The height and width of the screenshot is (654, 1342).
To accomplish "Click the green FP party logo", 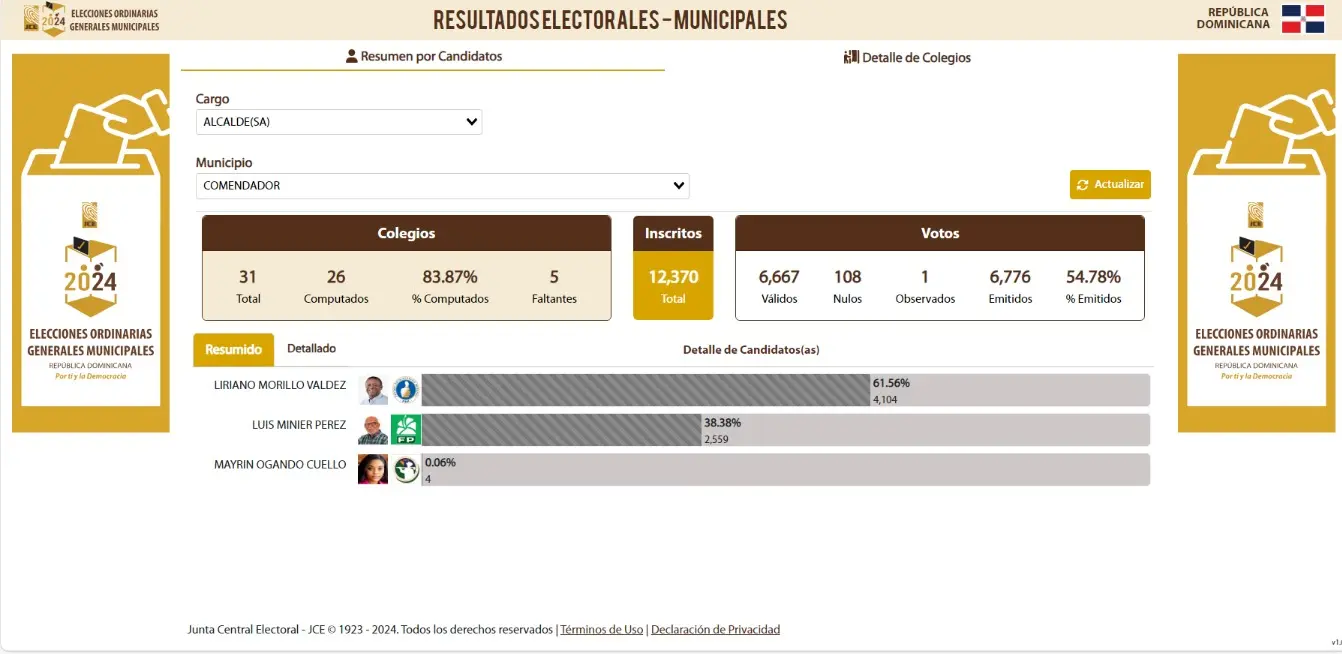I will [x=406, y=430].
